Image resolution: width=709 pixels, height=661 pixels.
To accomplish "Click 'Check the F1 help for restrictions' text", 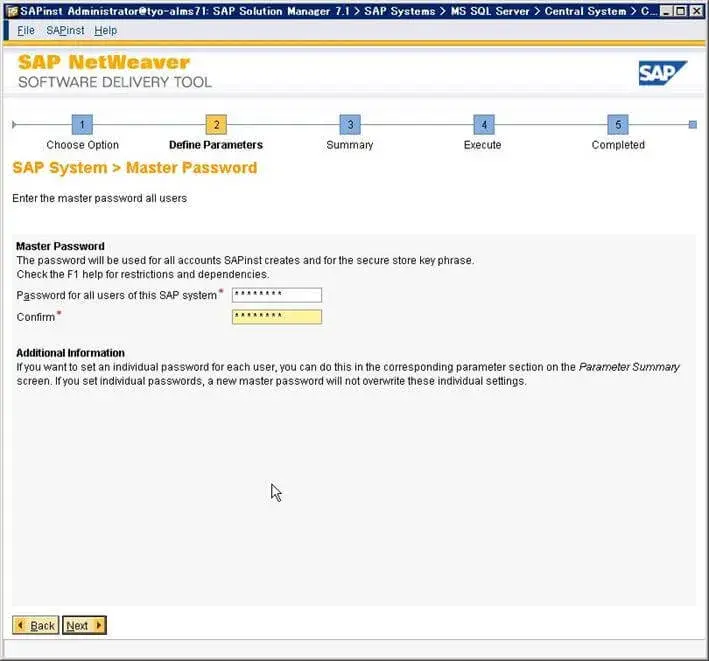I will tap(142, 274).
